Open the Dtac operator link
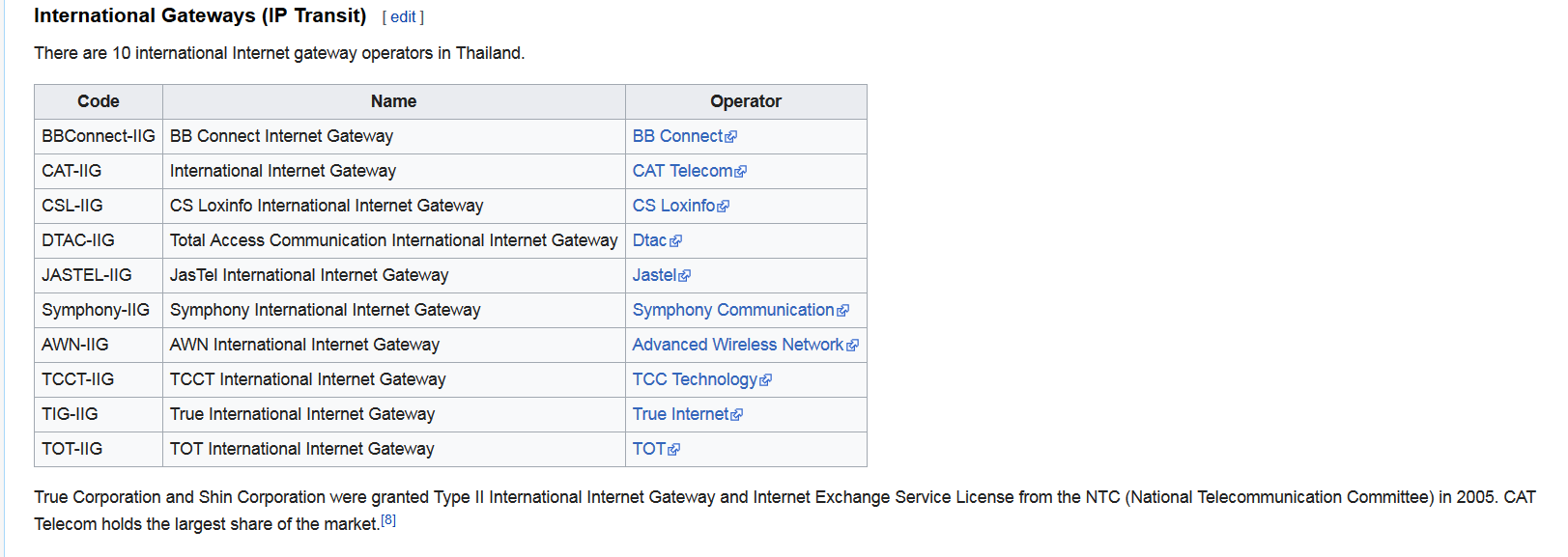Screen dimensions: 1568x557 (657, 240)
